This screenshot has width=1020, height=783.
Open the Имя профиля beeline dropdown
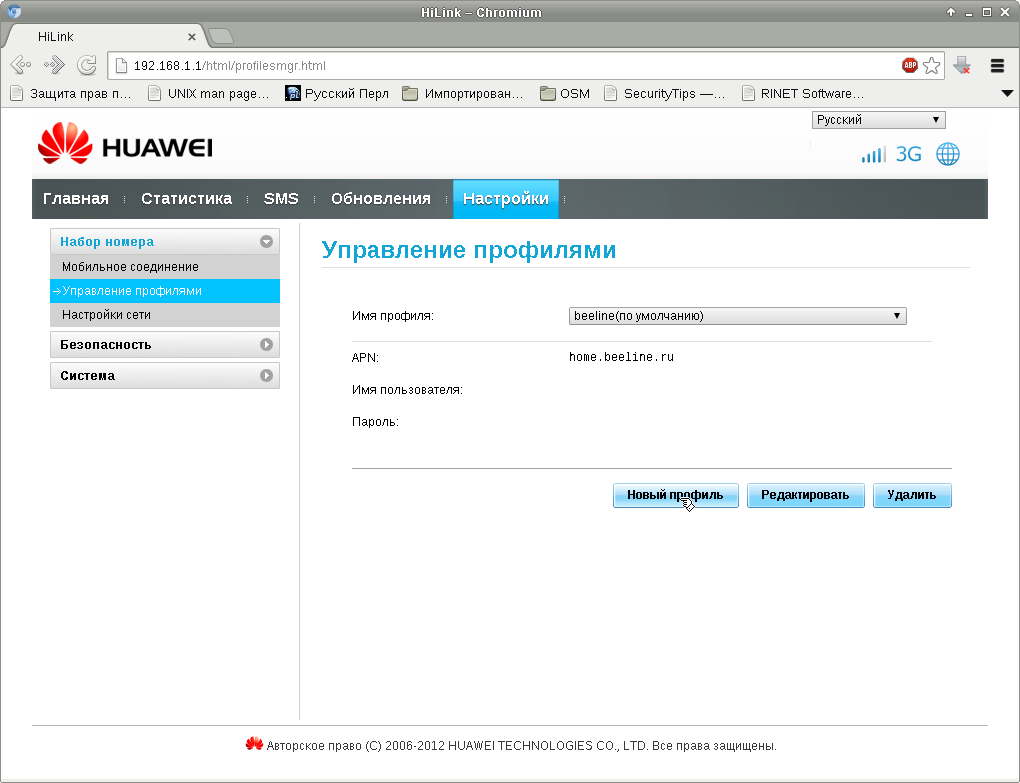point(737,316)
